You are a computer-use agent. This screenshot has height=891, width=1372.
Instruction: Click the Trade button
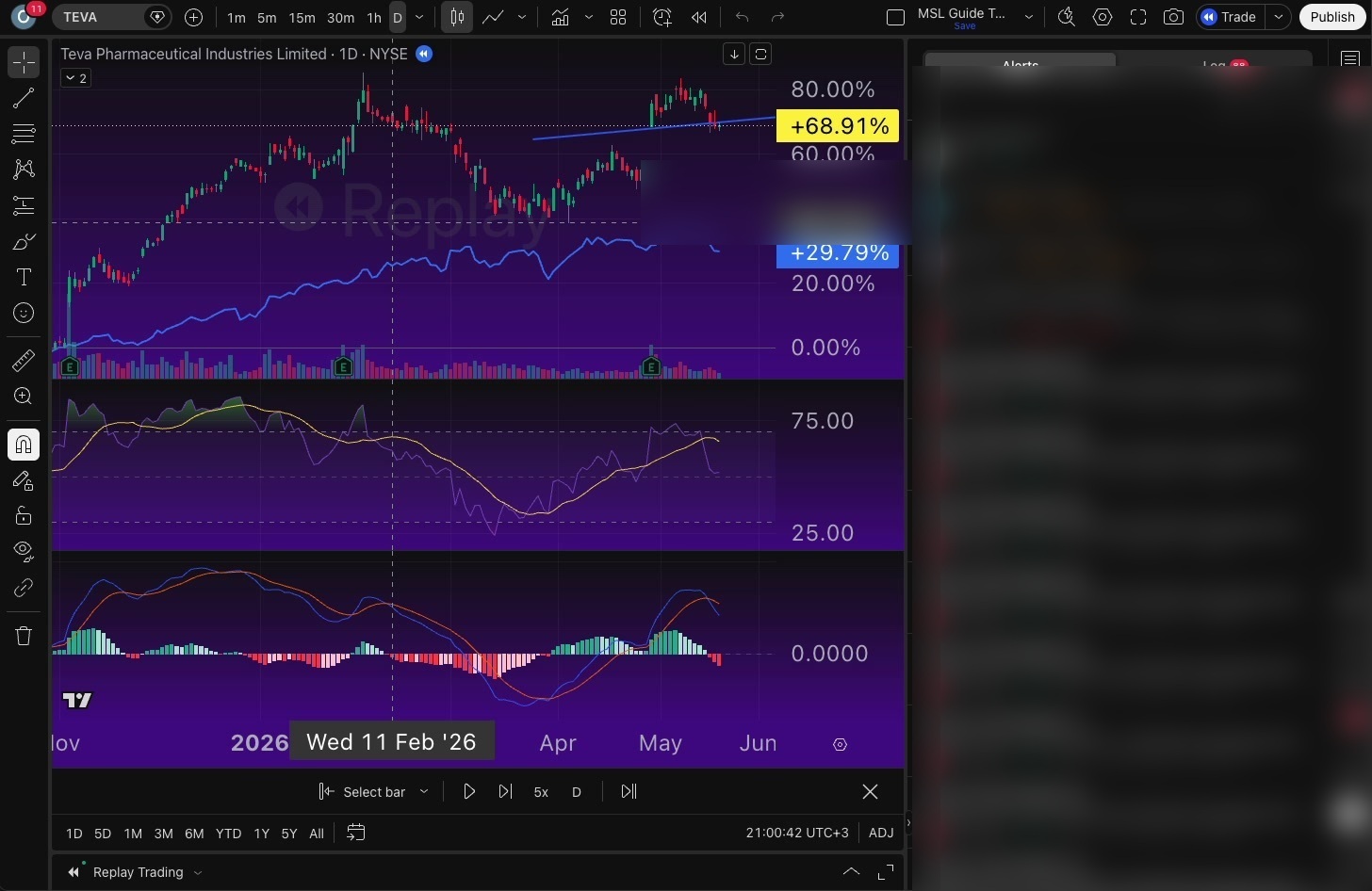[x=1231, y=17]
